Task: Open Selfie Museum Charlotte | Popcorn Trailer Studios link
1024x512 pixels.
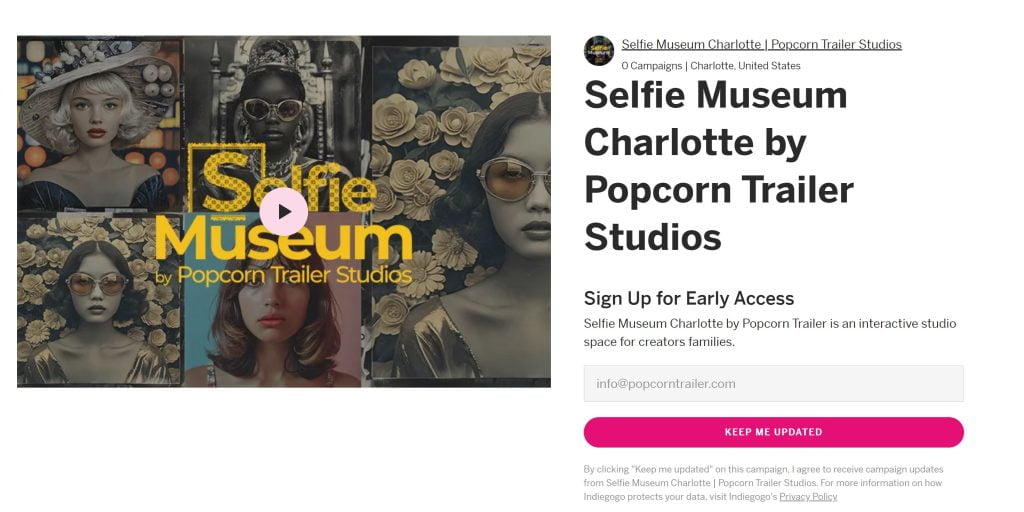Action: point(761,44)
